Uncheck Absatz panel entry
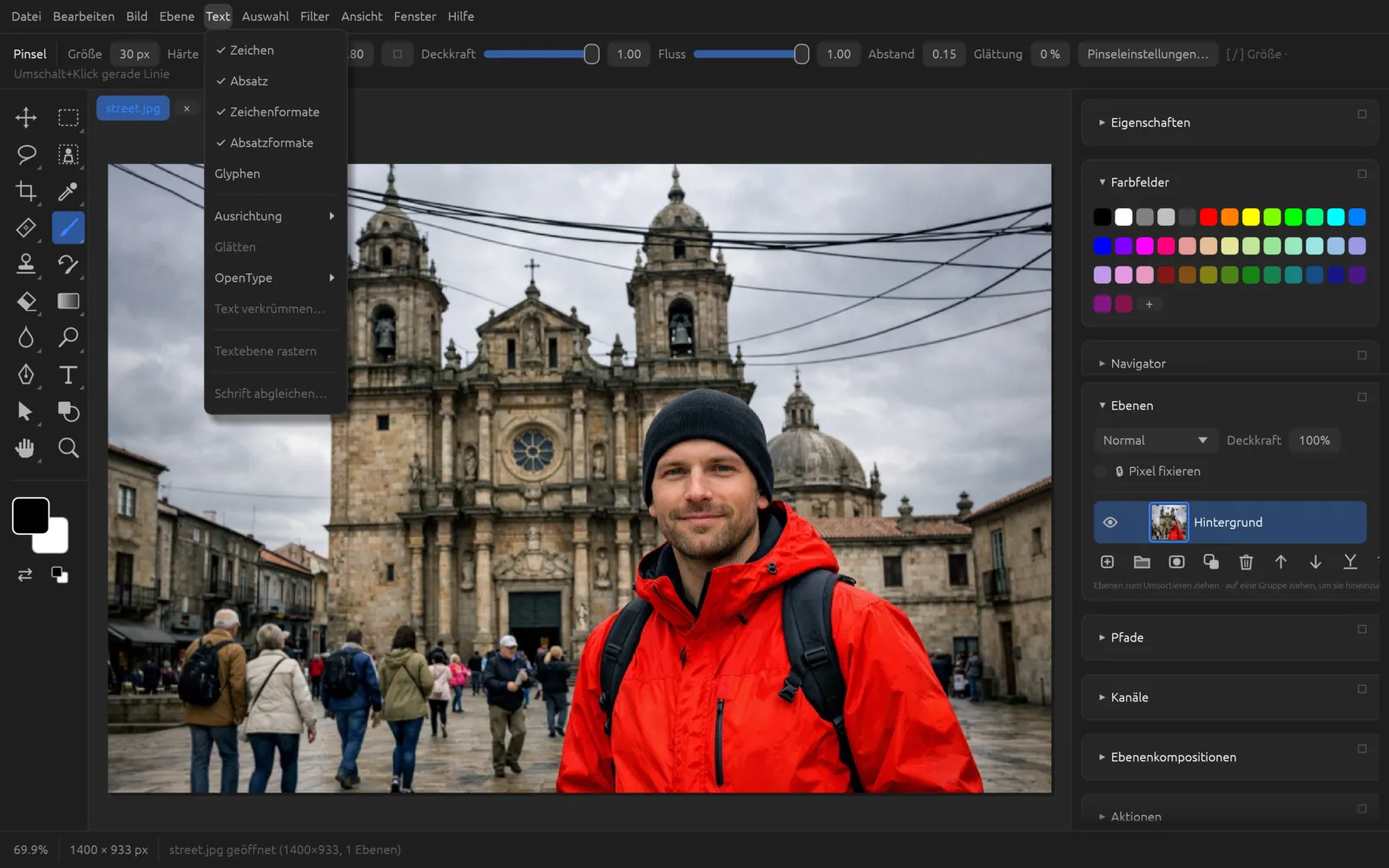 (x=276, y=81)
